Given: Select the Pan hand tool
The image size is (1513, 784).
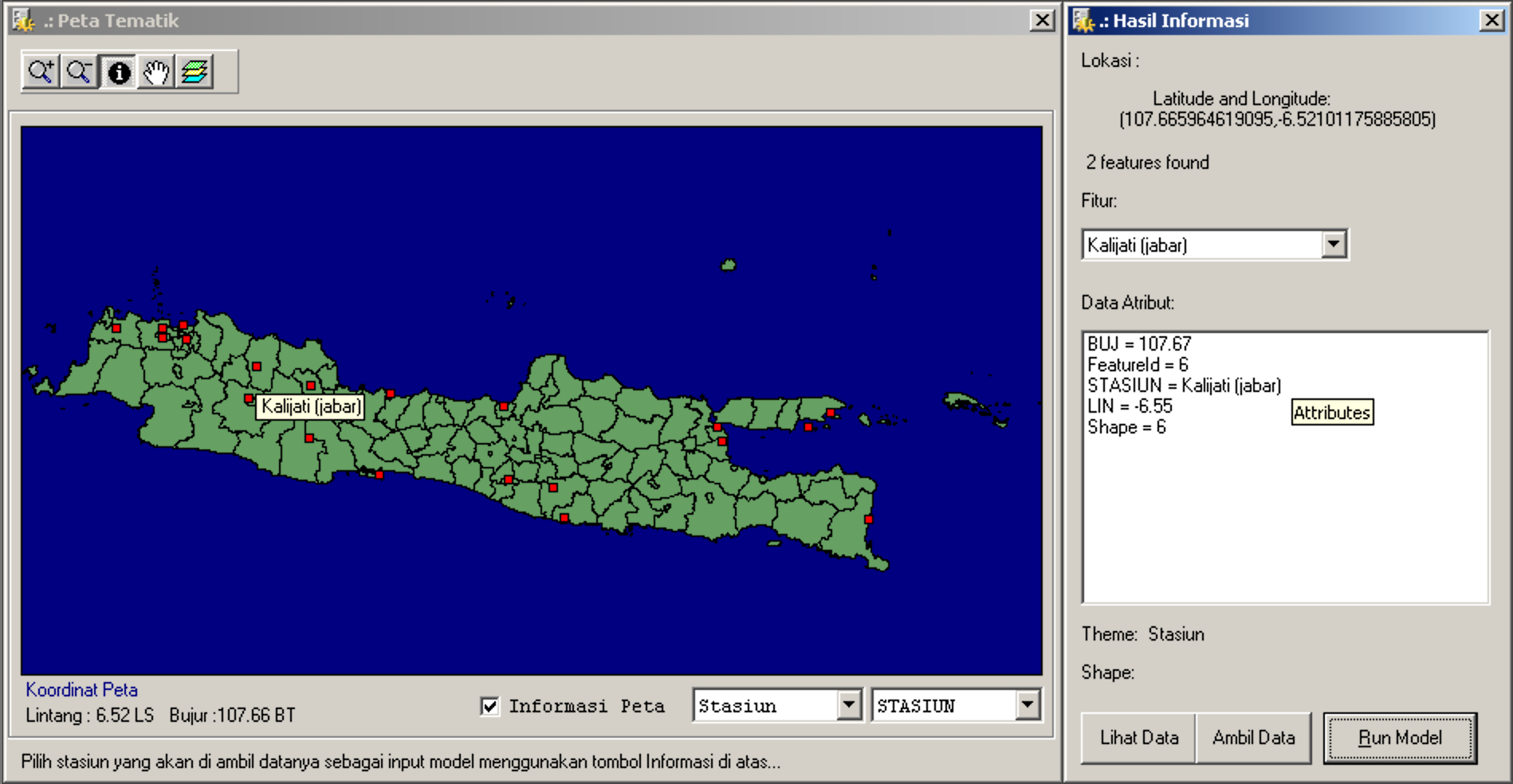Looking at the screenshot, I should click(x=156, y=73).
